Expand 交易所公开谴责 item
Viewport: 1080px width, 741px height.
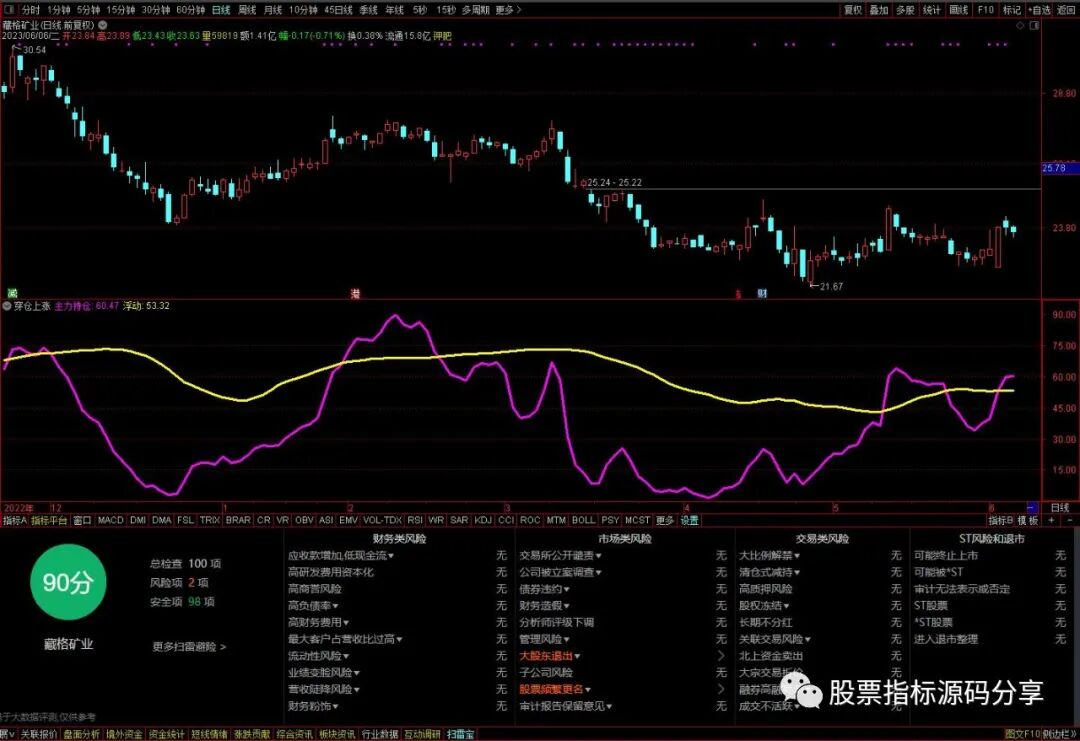click(x=561, y=555)
